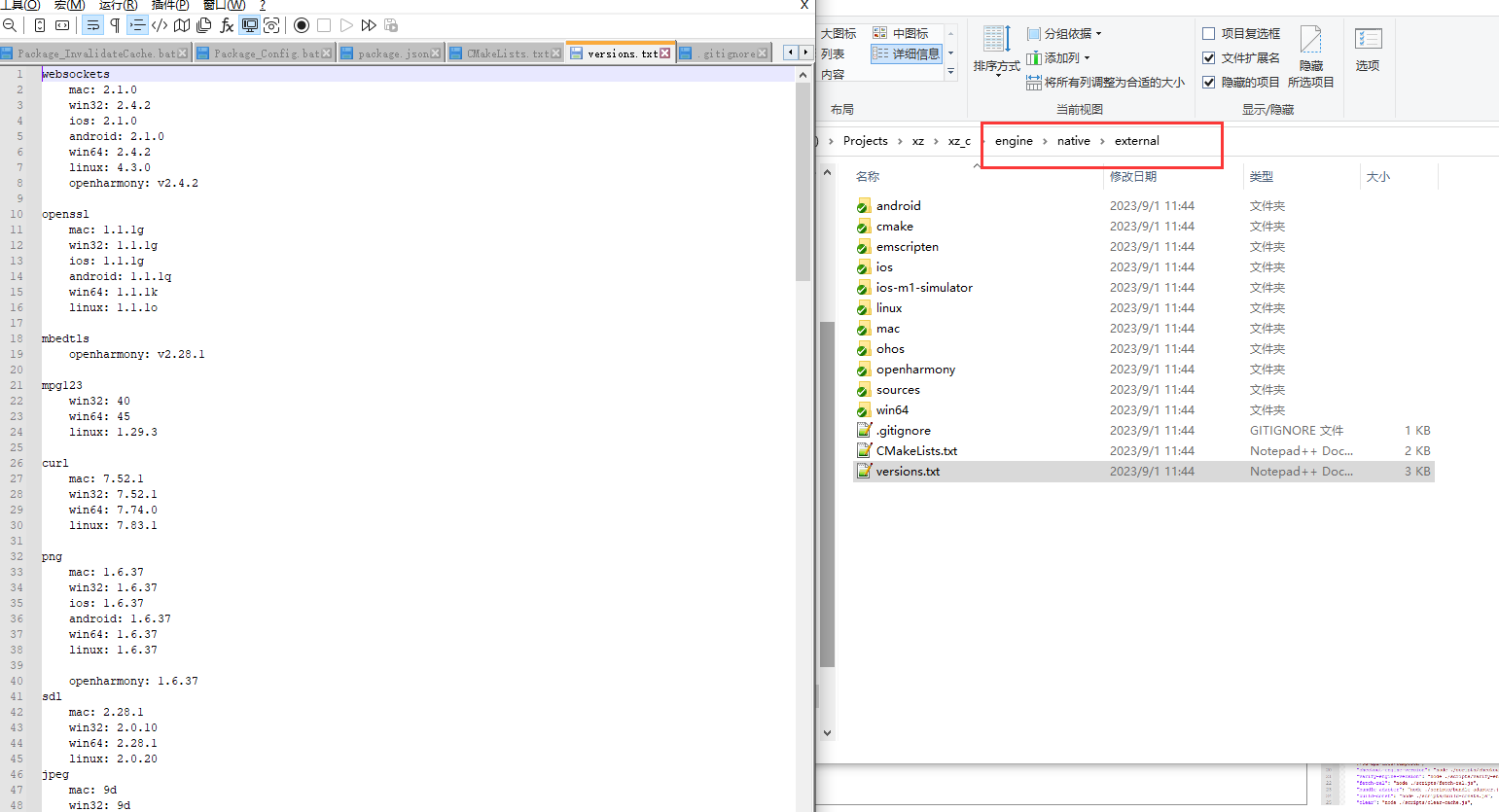This screenshot has width=1499, height=812.
Task: Open the 添加列 add columns dropdown
Action: 1058,57
